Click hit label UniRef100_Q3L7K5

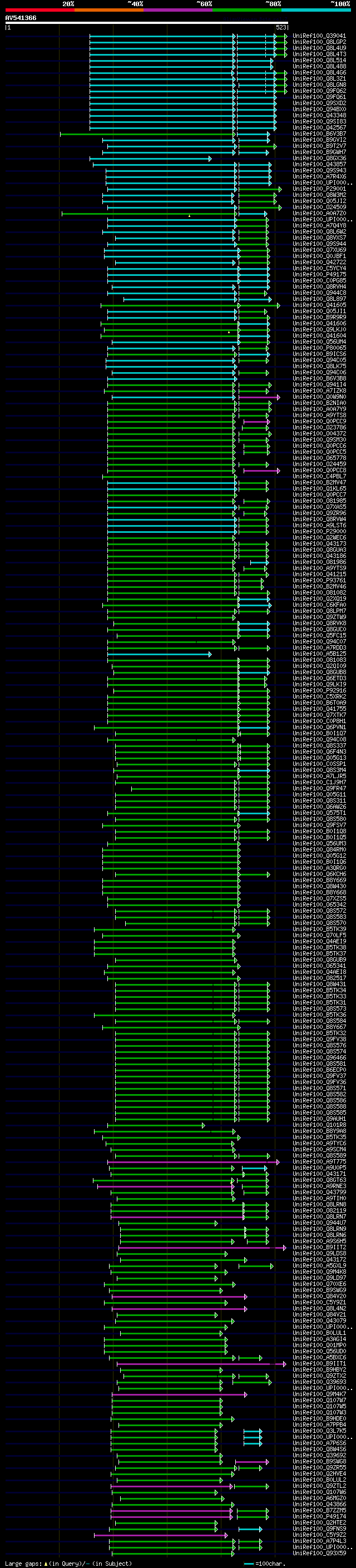tap(319, 1431)
